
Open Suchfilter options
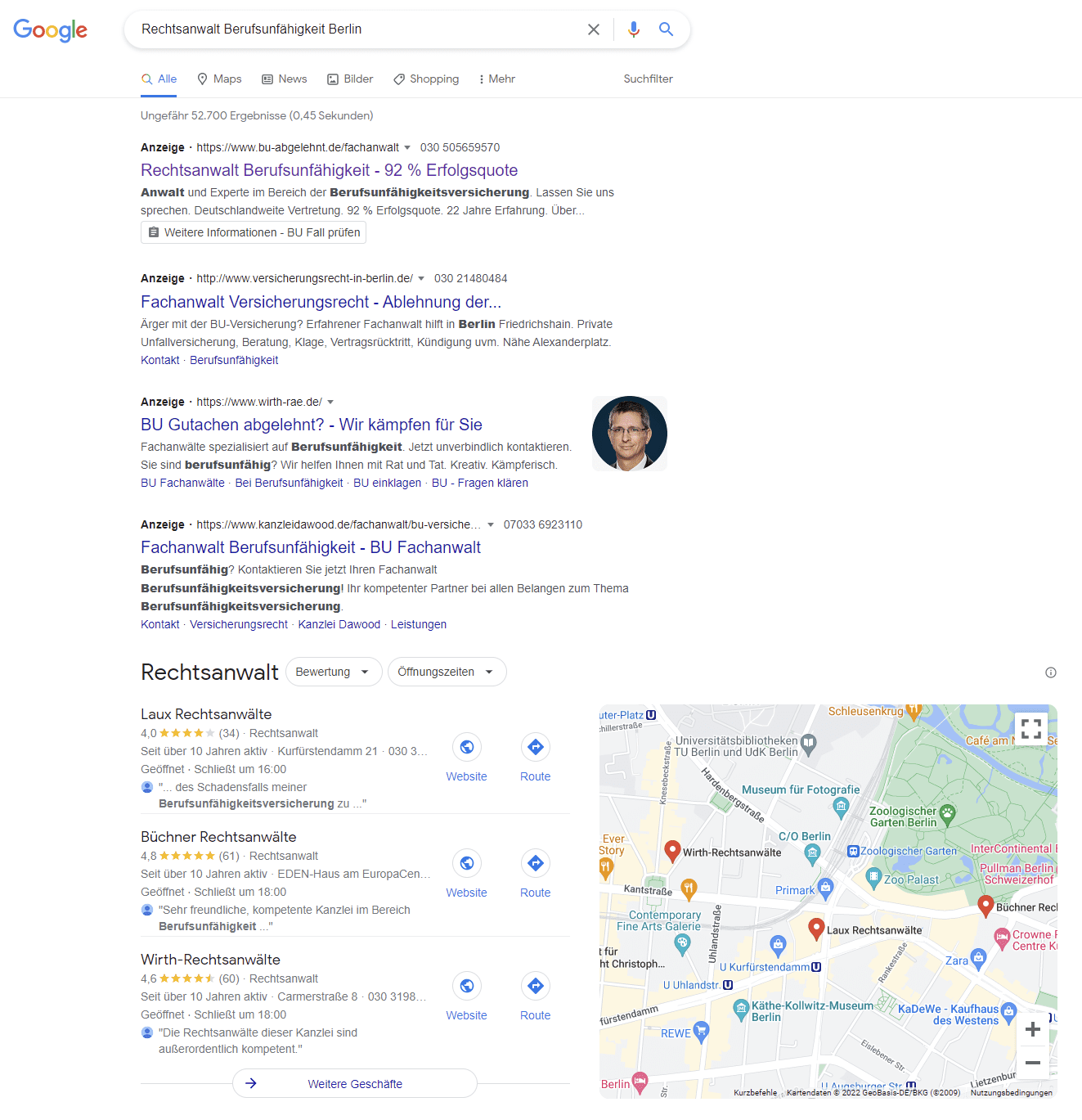[648, 79]
